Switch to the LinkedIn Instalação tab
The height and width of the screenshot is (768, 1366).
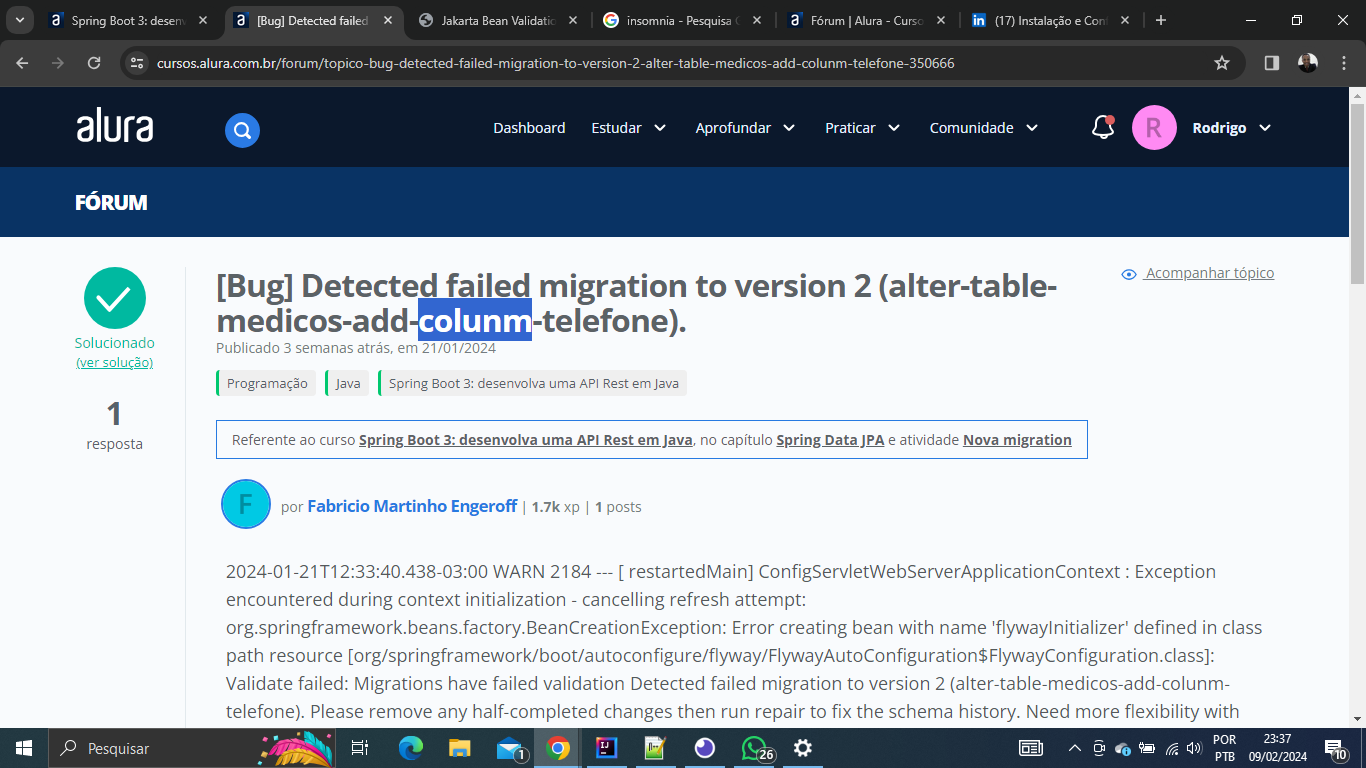(x=1050, y=20)
